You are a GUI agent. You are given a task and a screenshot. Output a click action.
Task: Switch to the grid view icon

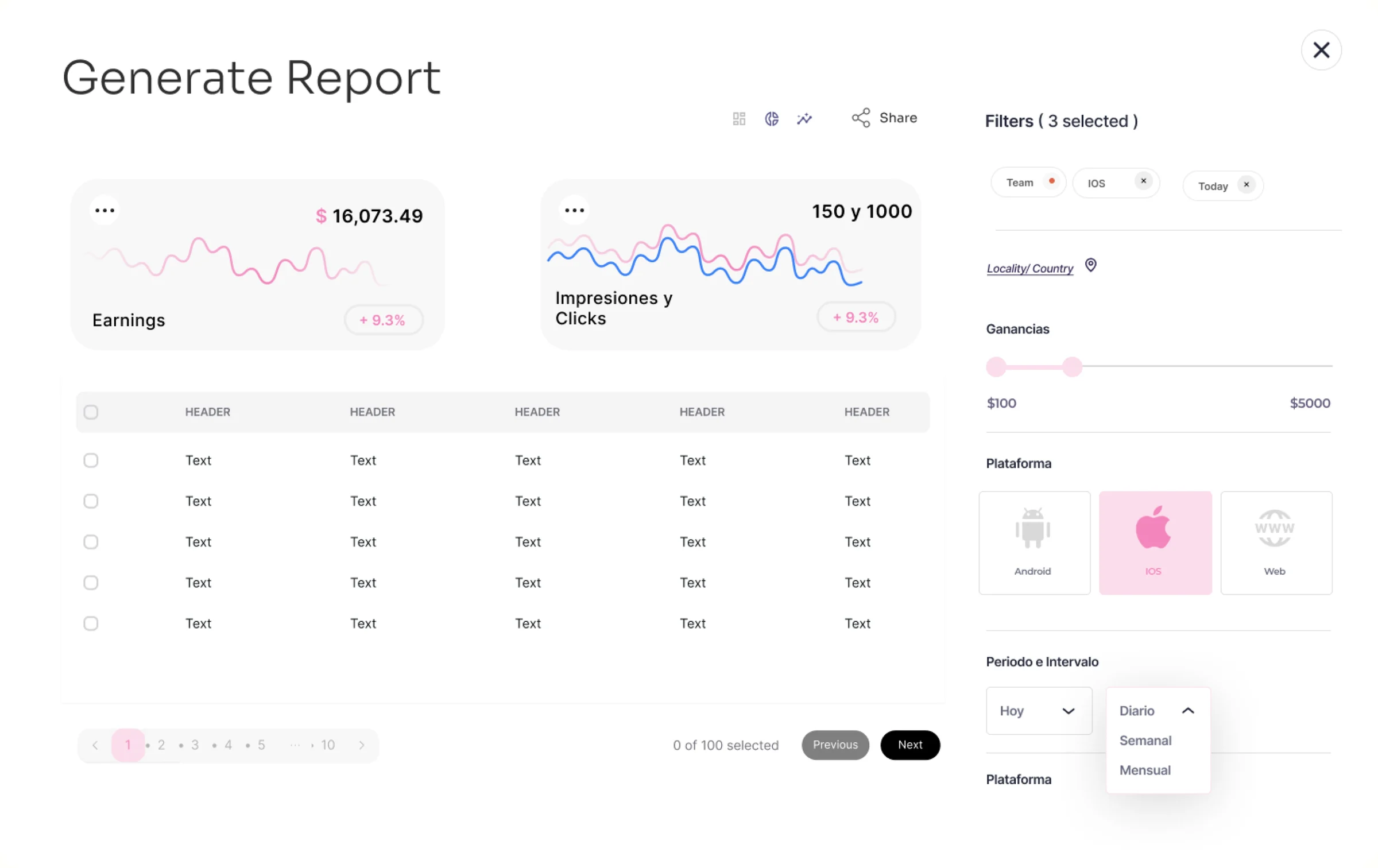[739, 119]
